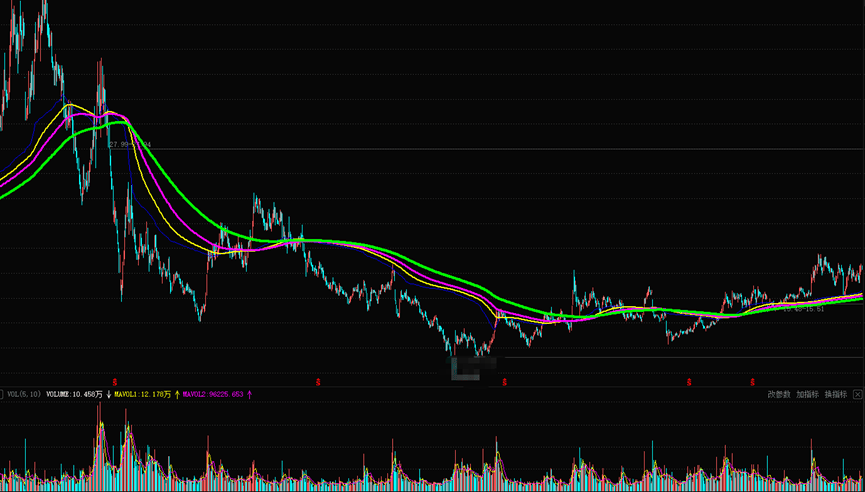
Task: Click the white down arrow after VOLUME value
Action: [108, 395]
